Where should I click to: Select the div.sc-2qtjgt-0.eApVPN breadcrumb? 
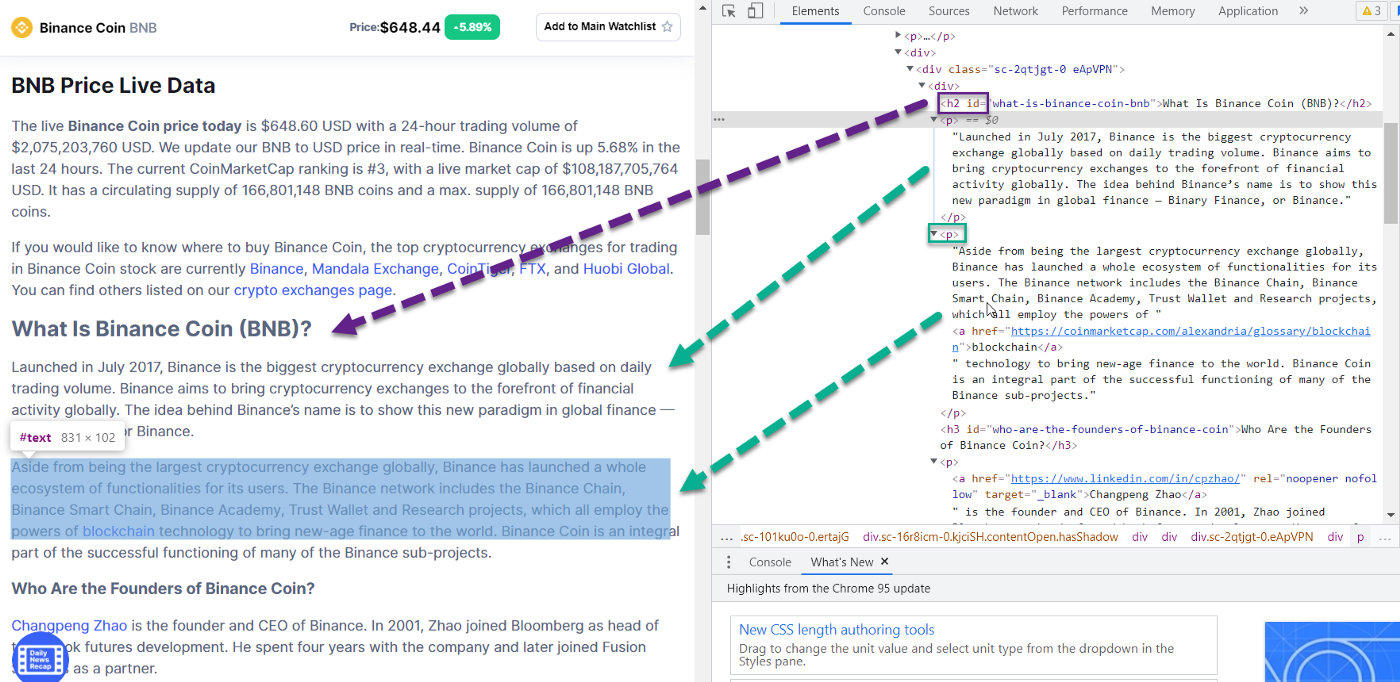click(1251, 537)
